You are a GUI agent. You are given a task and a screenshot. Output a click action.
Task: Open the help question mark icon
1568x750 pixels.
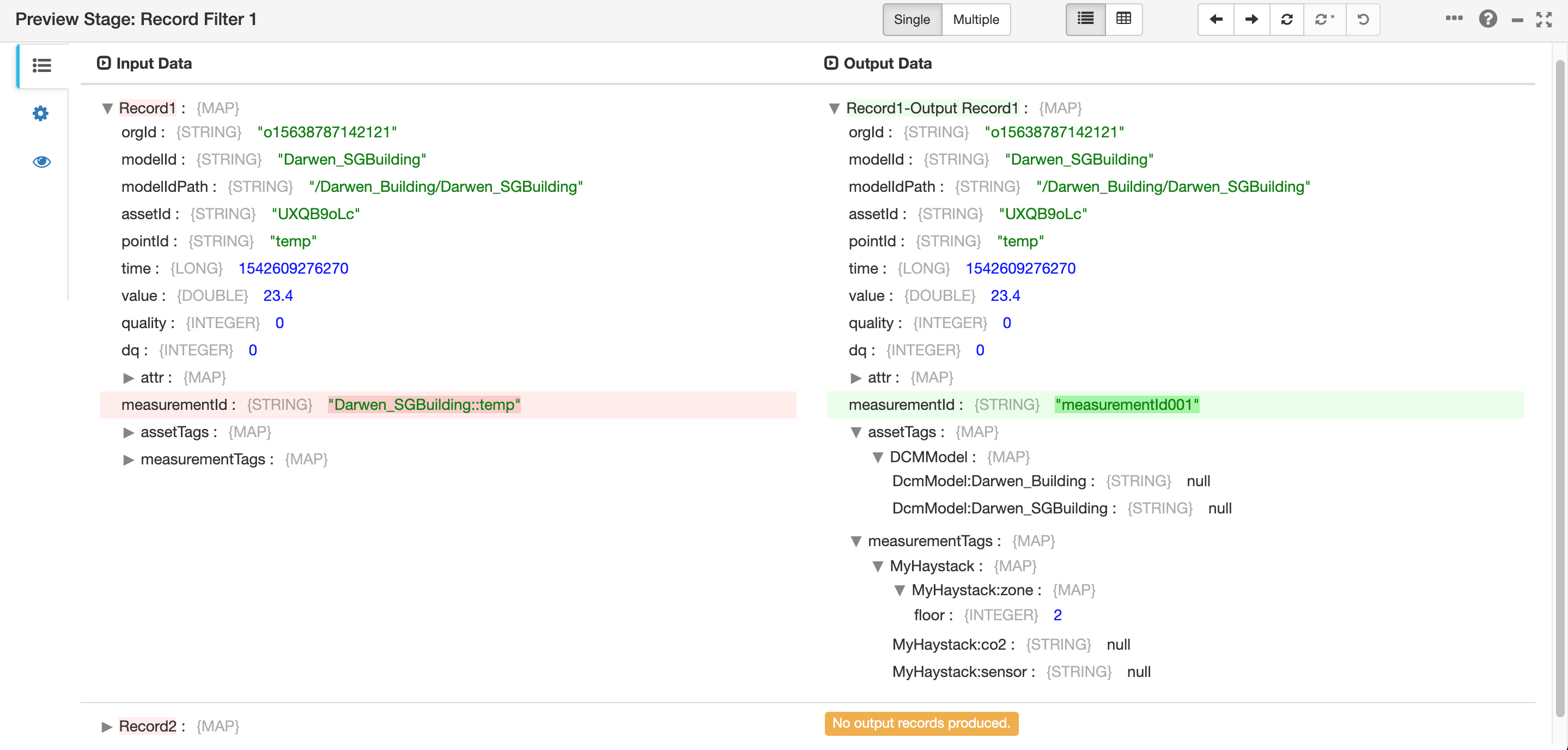(1488, 20)
